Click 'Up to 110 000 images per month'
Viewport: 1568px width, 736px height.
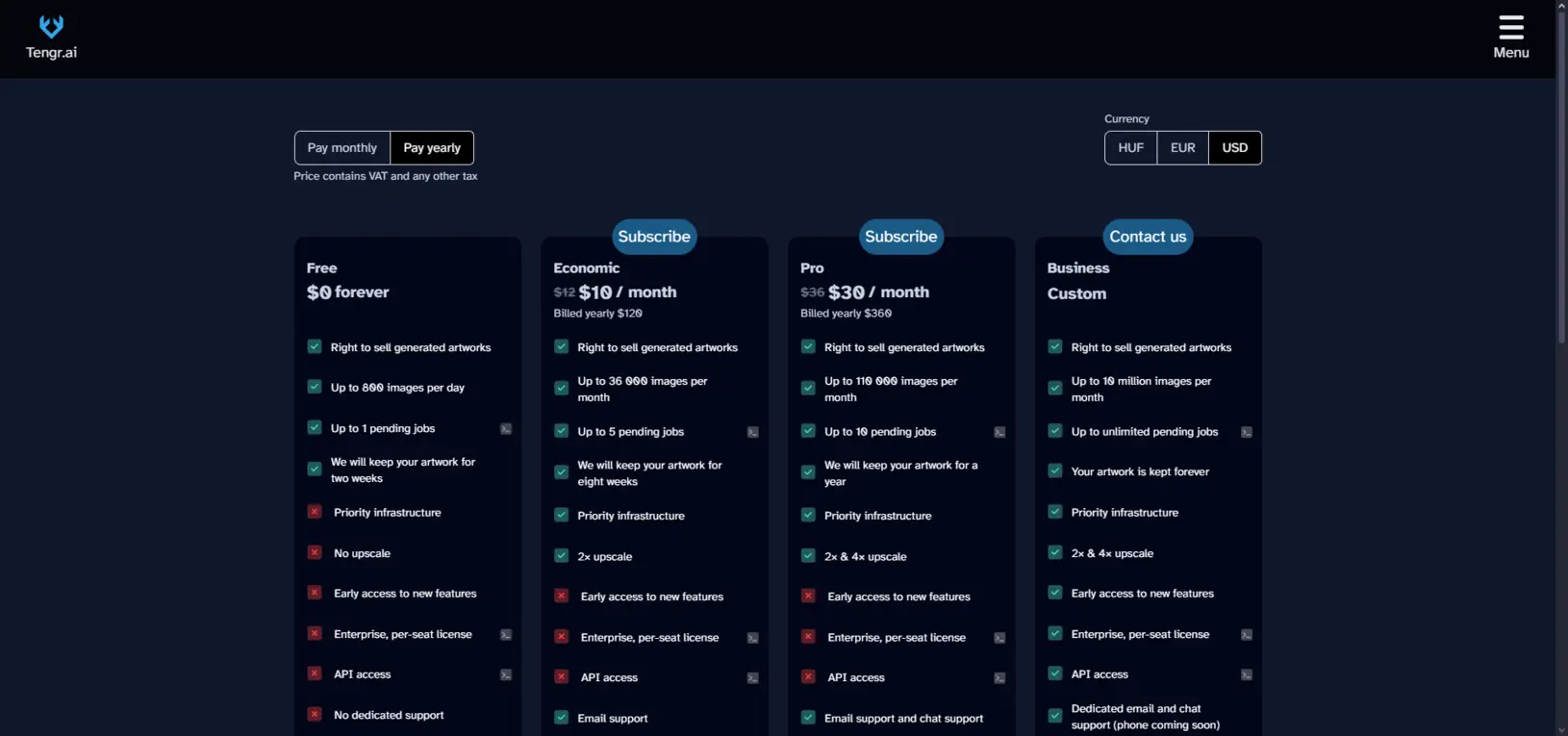891,390
